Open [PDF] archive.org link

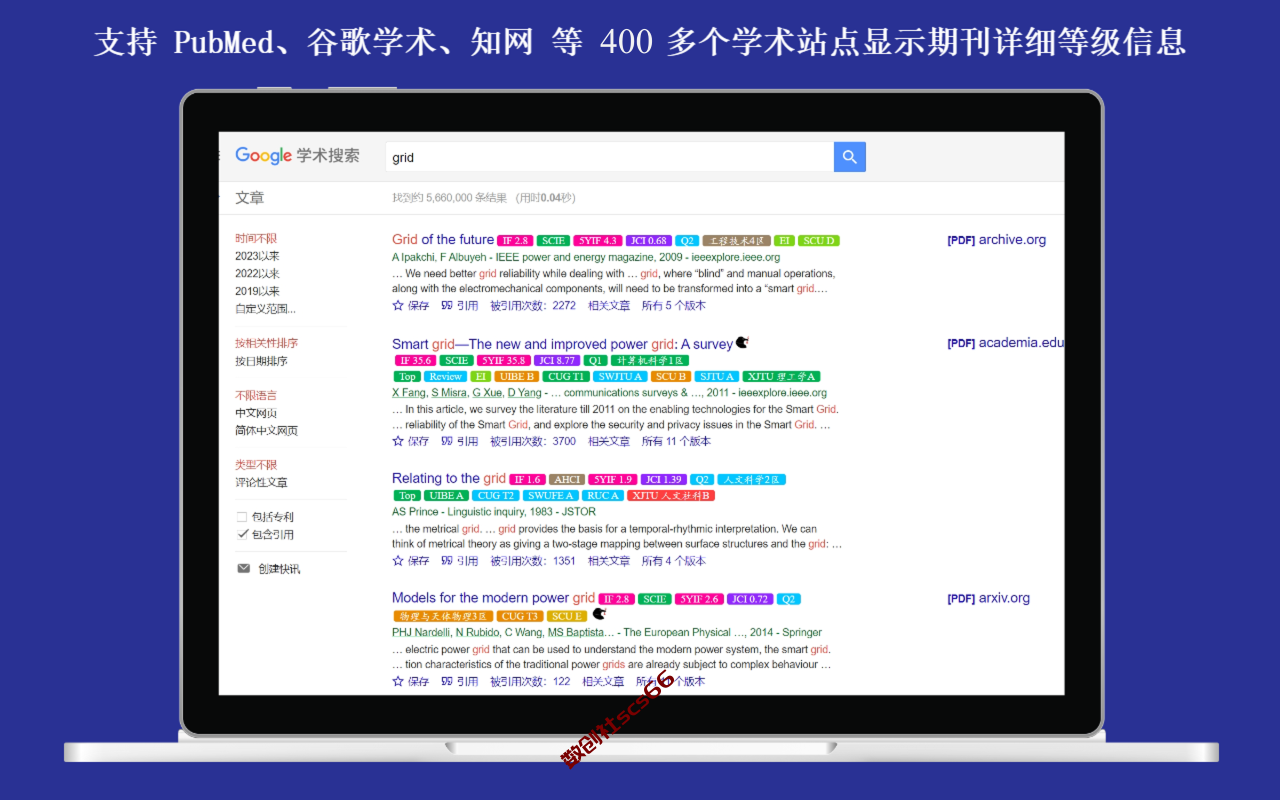click(x=996, y=240)
